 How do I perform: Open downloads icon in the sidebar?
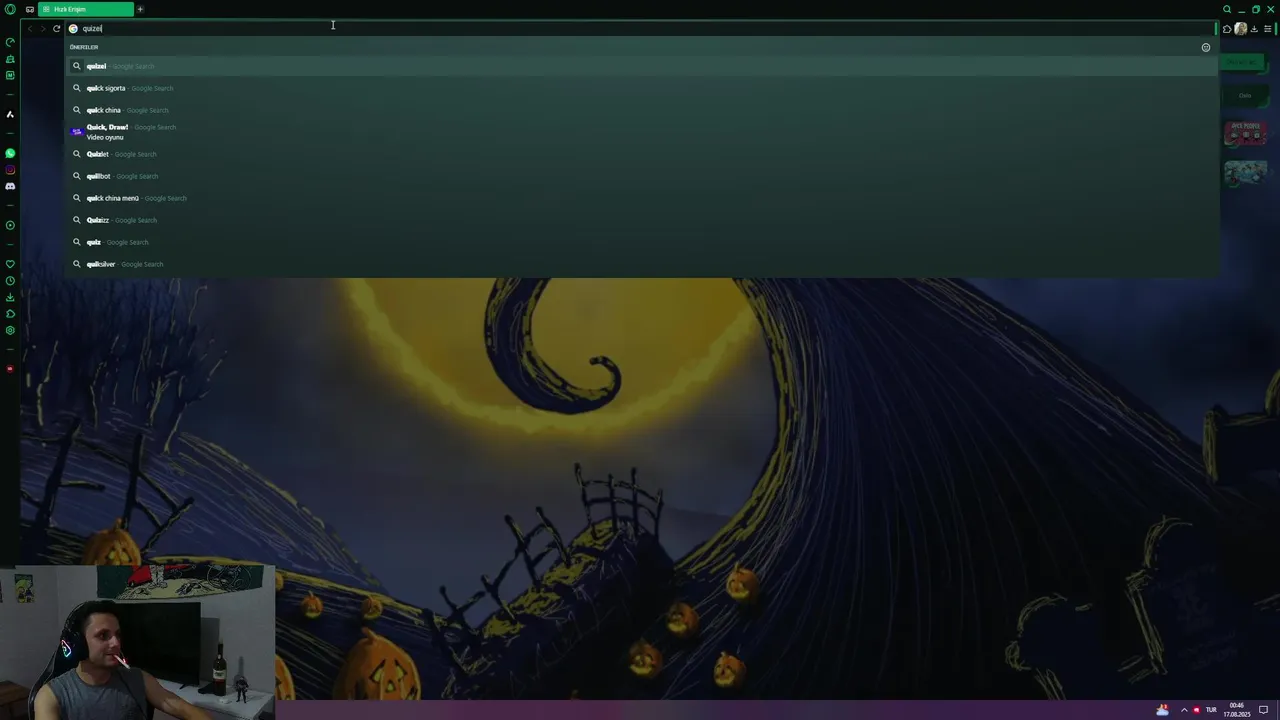click(x=10, y=297)
